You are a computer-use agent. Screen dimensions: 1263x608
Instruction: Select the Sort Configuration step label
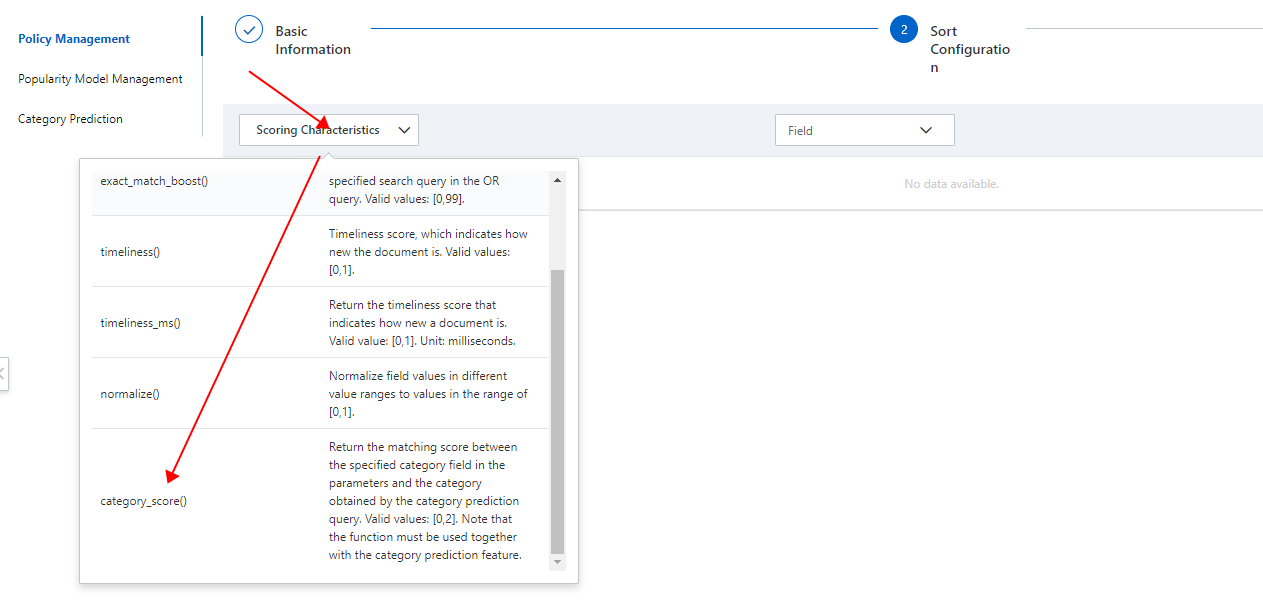970,49
